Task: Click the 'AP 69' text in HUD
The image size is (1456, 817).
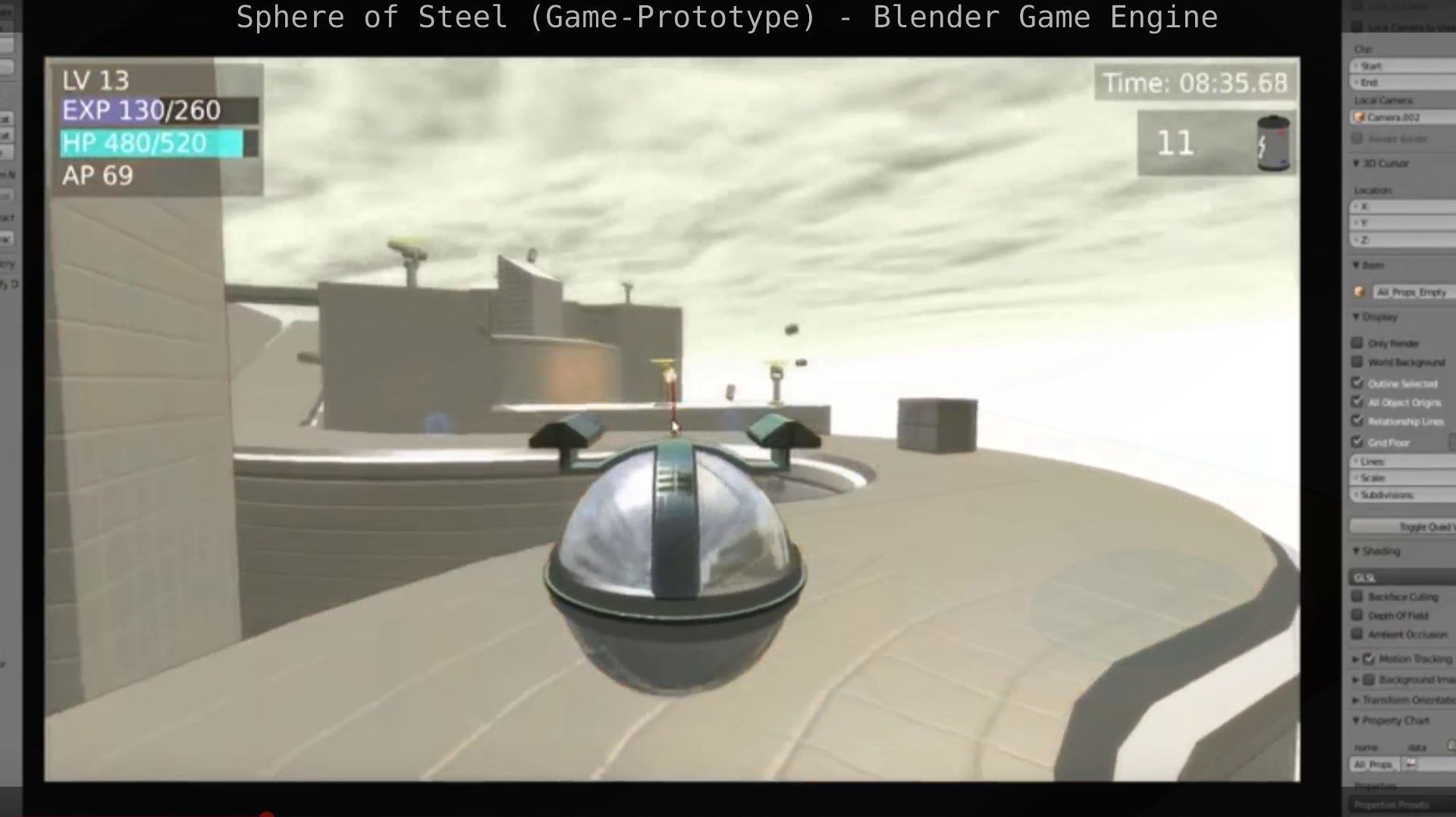Action: coord(98,176)
